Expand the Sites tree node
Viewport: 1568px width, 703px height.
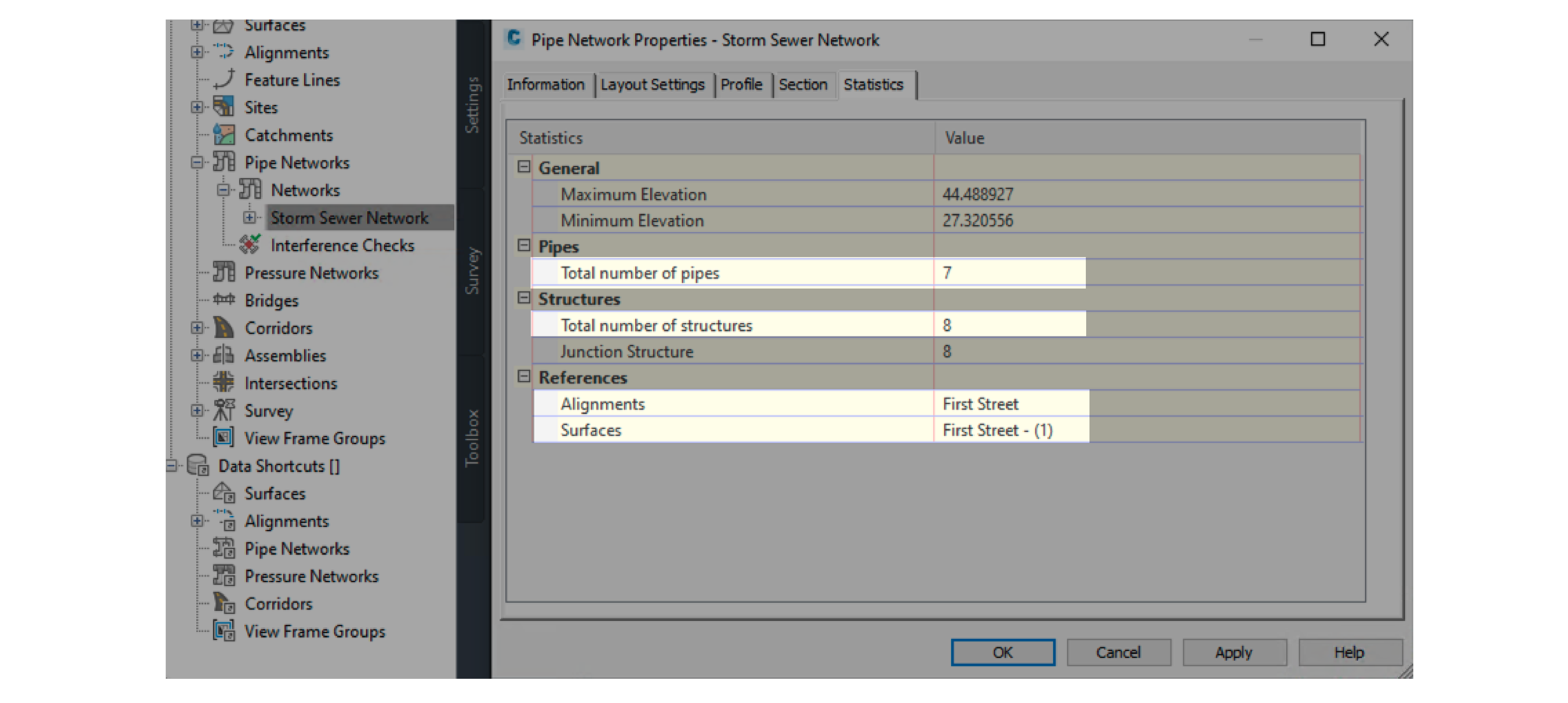pyautogui.click(x=197, y=107)
